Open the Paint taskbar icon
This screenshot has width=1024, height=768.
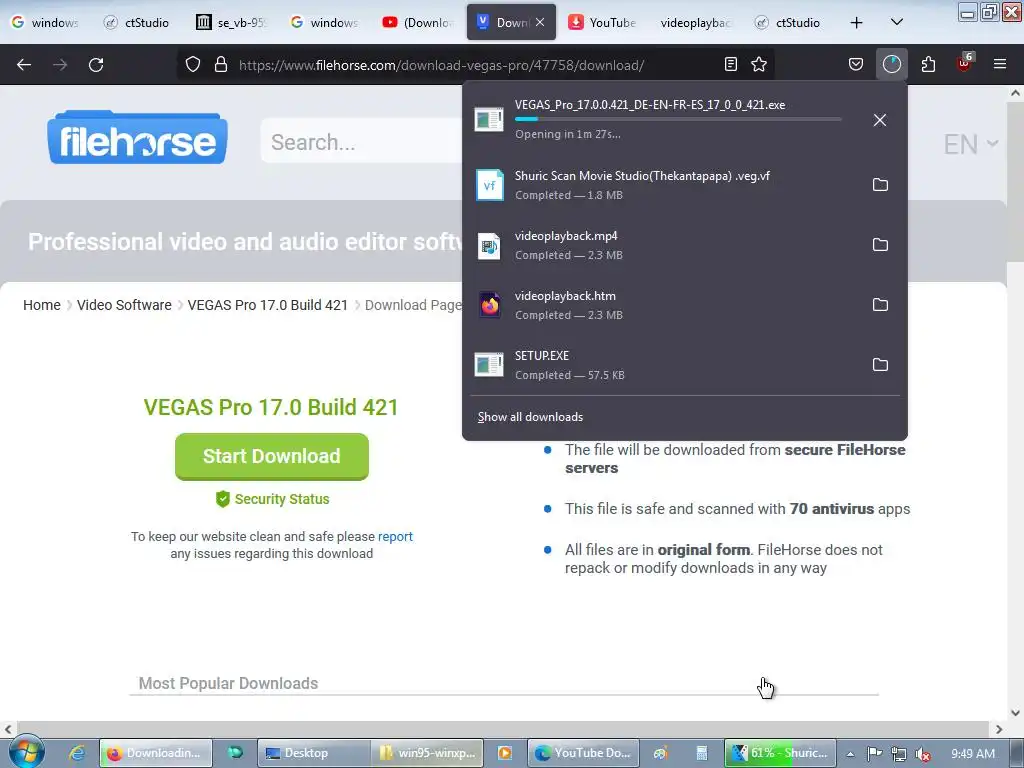click(660, 753)
